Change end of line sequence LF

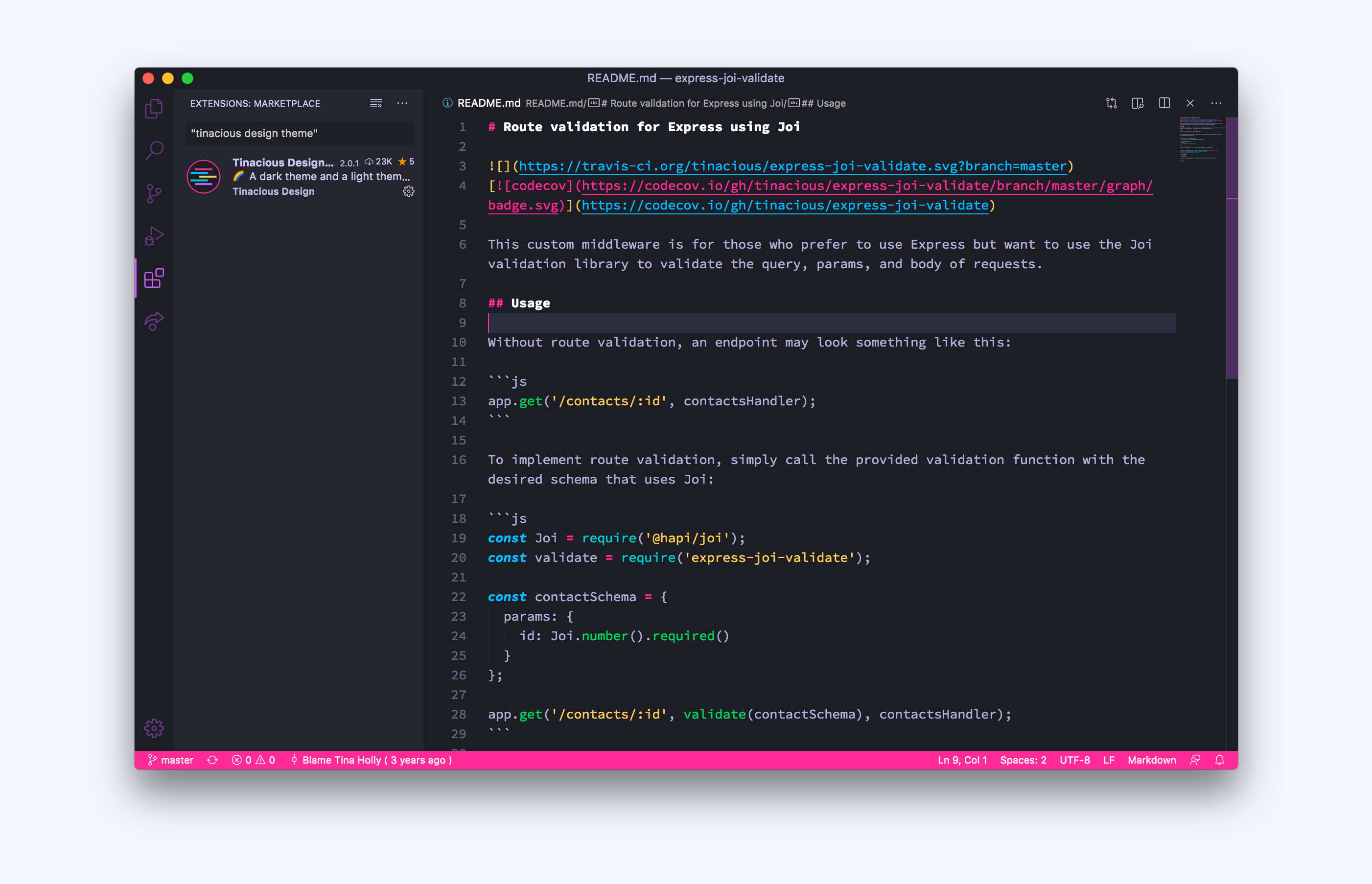click(1109, 760)
